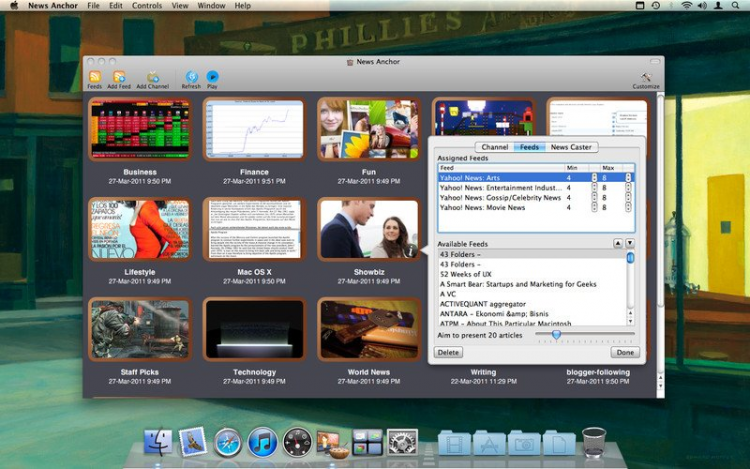
Task: Click the Feeds toolbar icon
Action: pos(94,77)
